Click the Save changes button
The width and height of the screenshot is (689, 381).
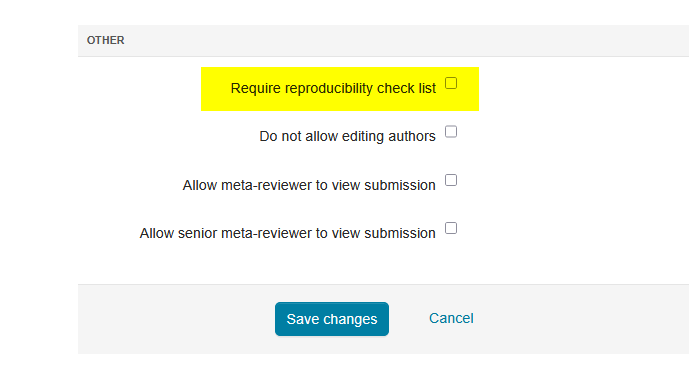tap(332, 319)
